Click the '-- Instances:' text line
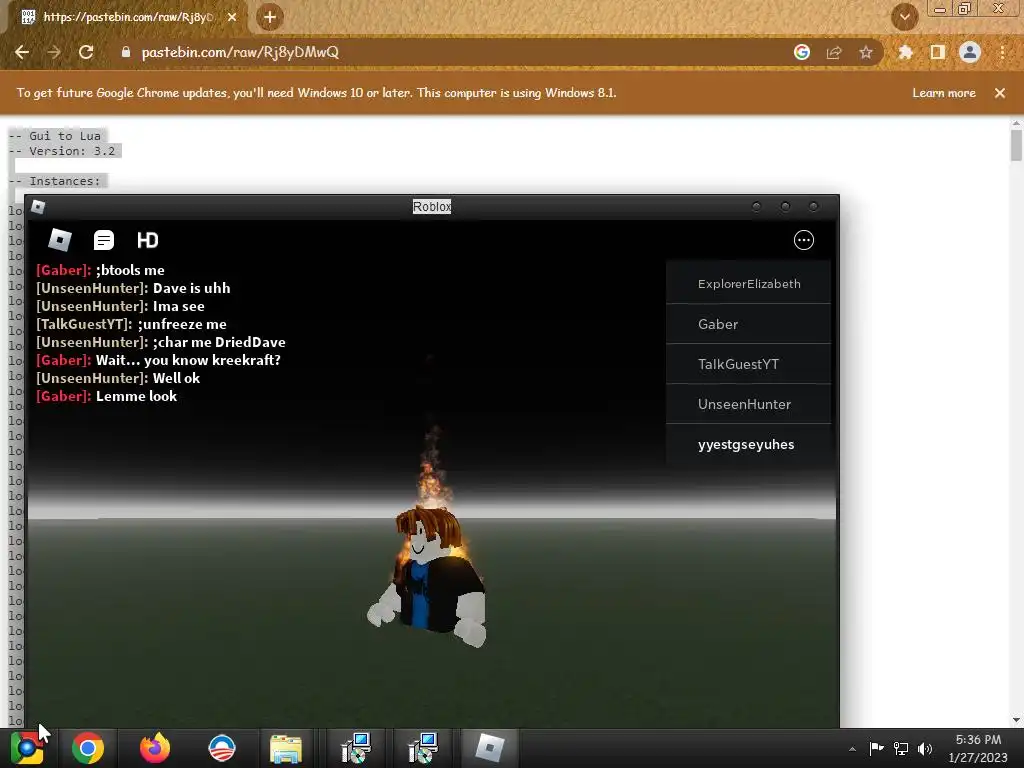The height and width of the screenshot is (768, 1024). (55, 181)
